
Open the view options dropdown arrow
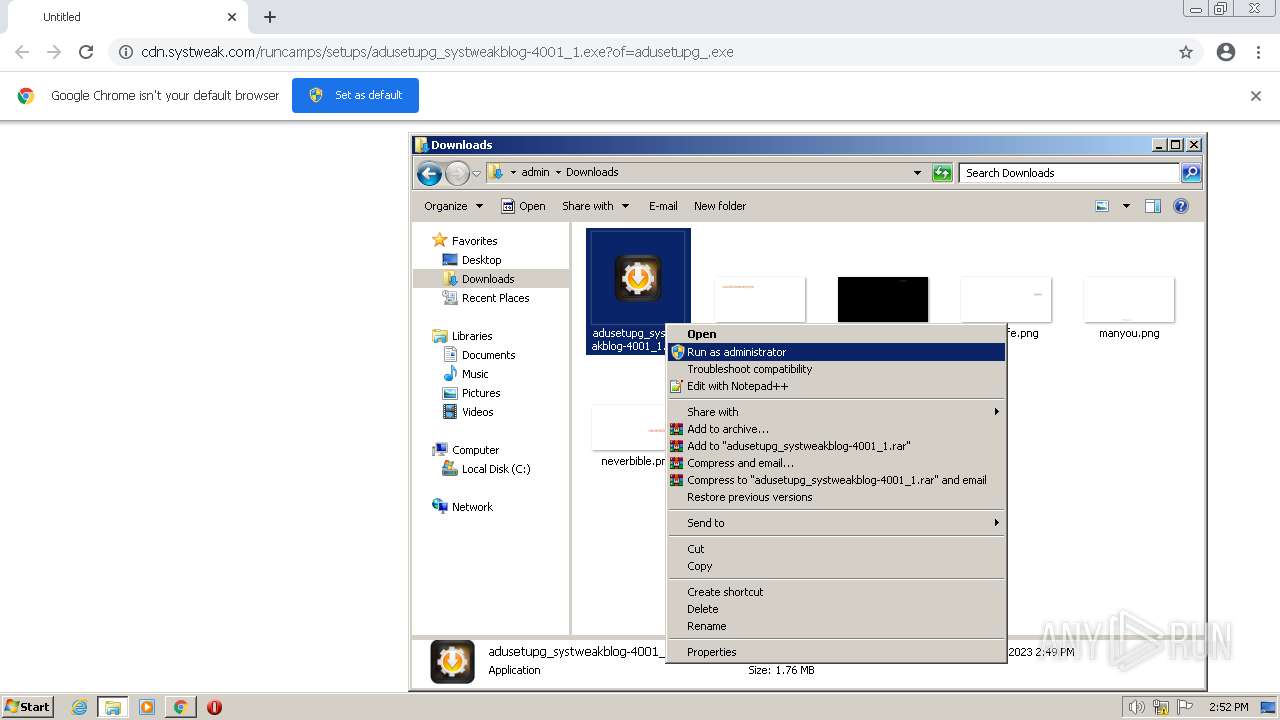(x=1126, y=206)
